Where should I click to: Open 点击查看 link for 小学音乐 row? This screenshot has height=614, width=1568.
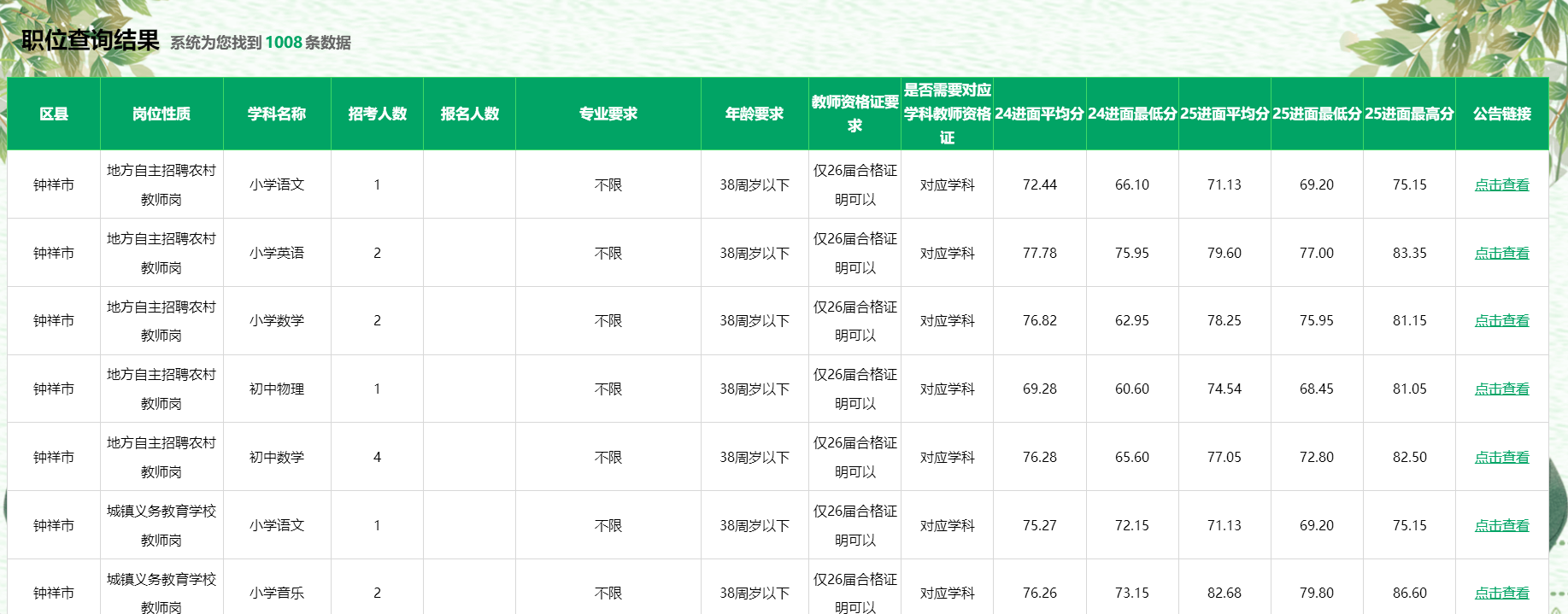point(1501,593)
